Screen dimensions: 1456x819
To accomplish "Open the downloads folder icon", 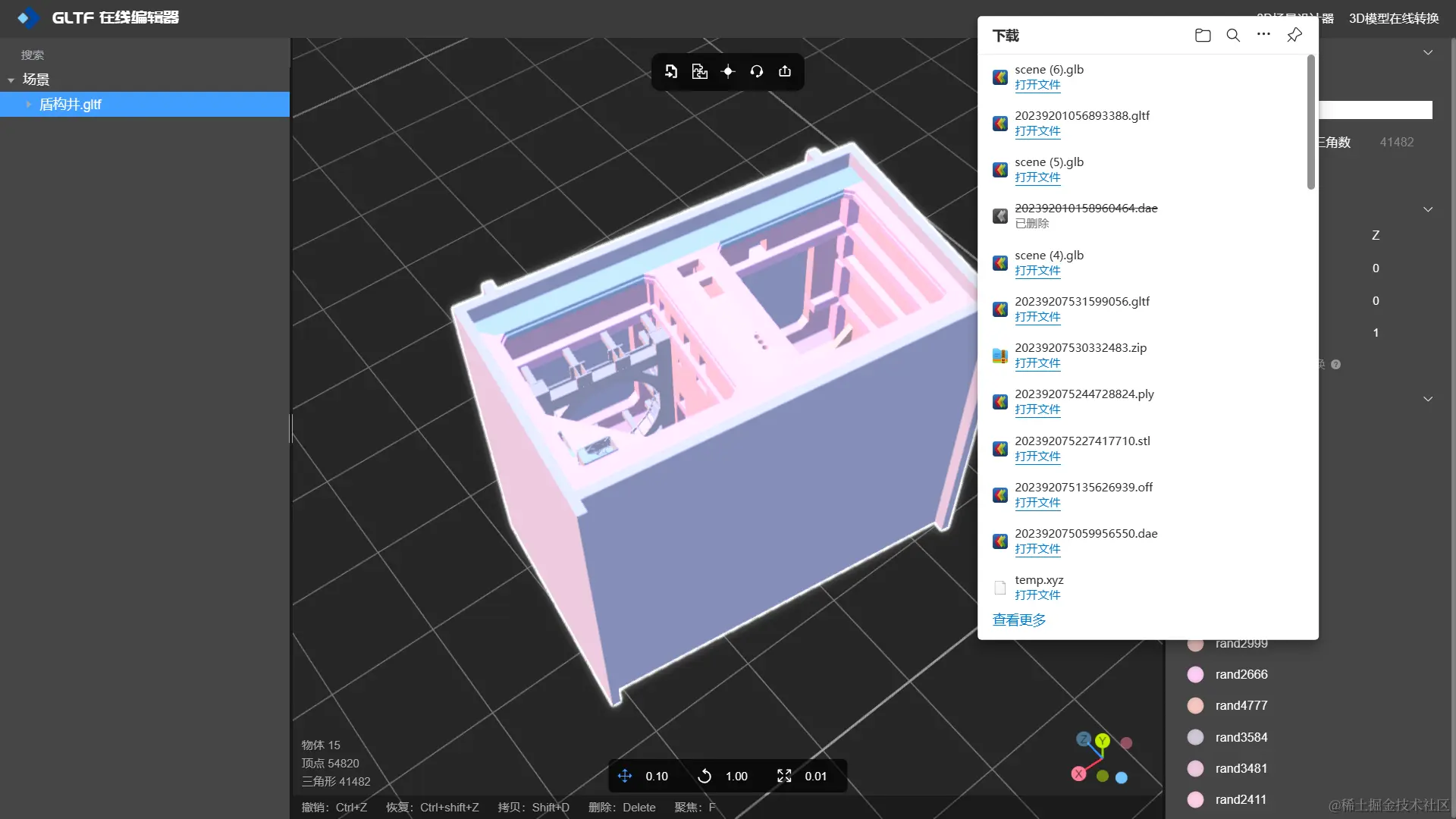I will click(1203, 36).
